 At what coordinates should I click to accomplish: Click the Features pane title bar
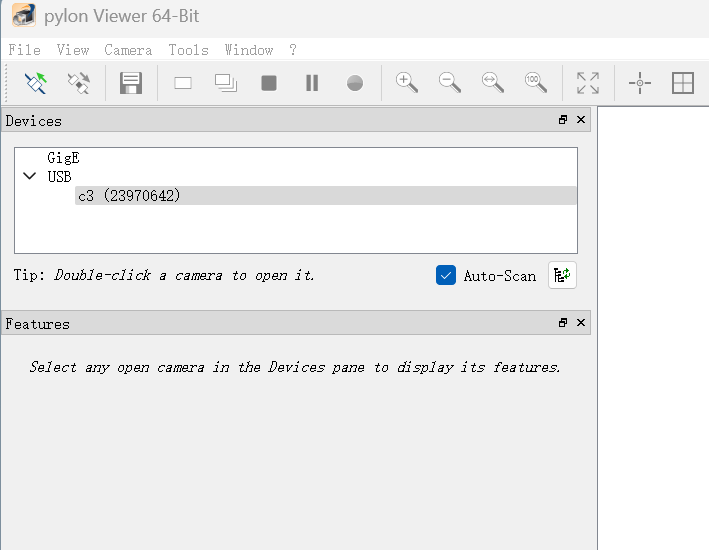click(x=296, y=323)
